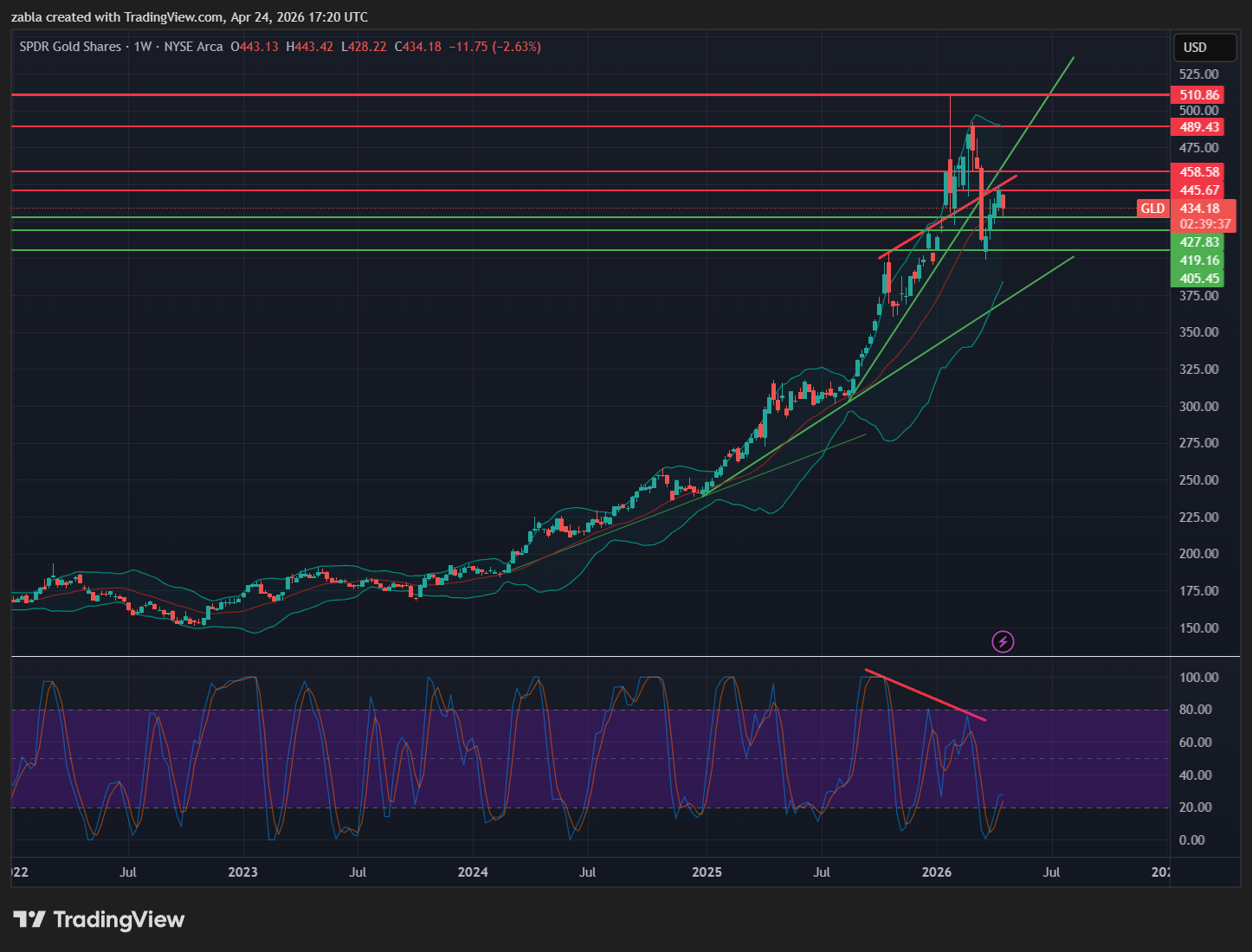Select the 510.86 red price level label
This screenshot has height=952, width=1252.
(1199, 95)
